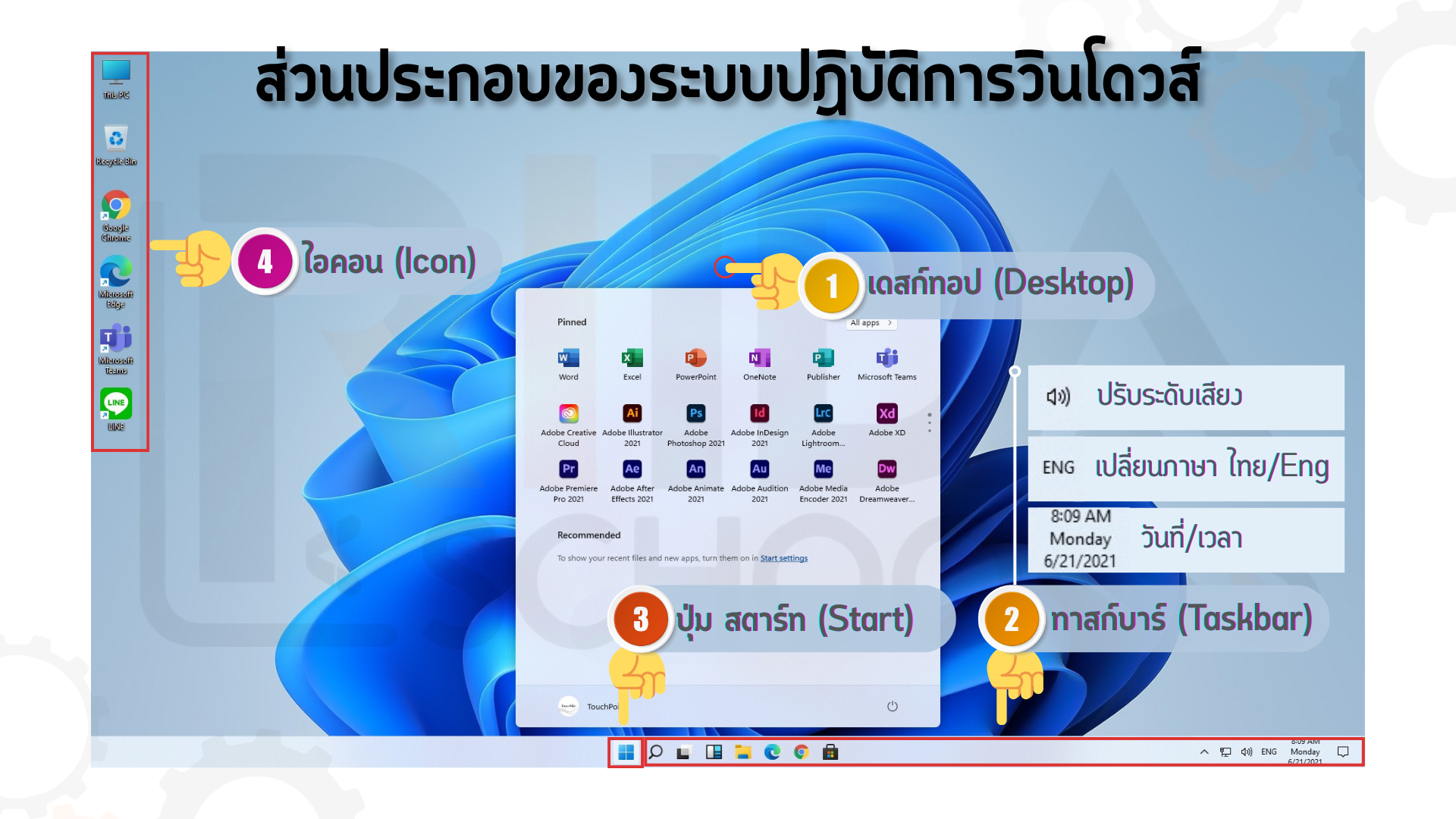Launch Google Chrome from the taskbar

coord(802,752)
